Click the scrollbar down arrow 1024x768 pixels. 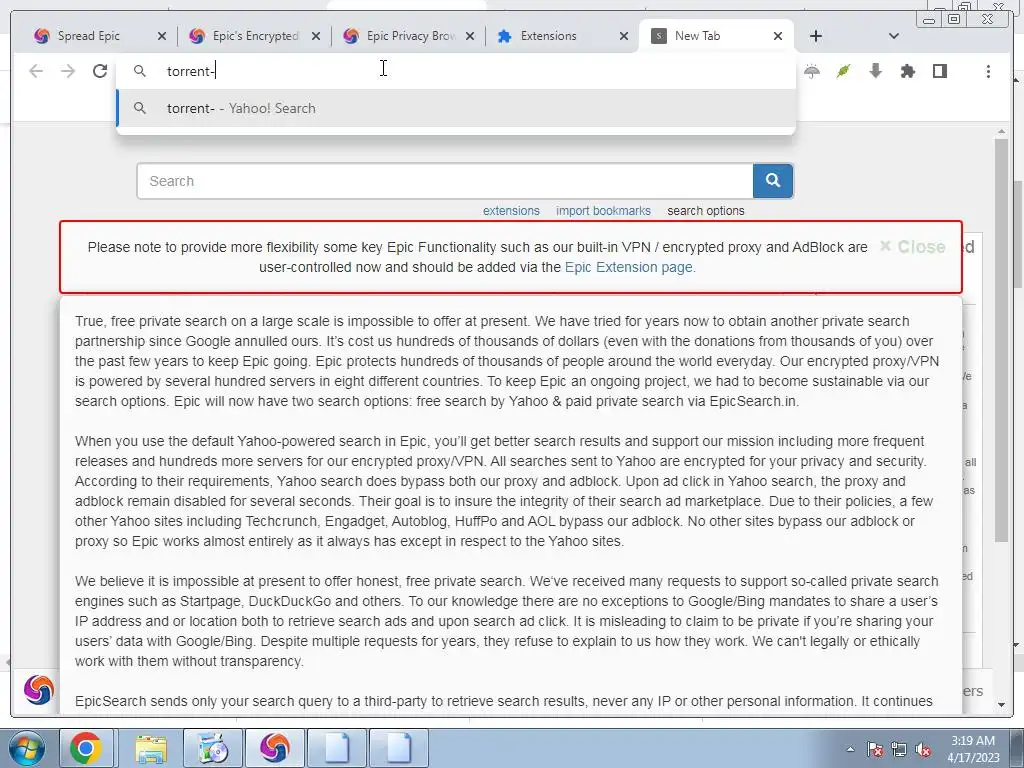(x=1002, y=705)
